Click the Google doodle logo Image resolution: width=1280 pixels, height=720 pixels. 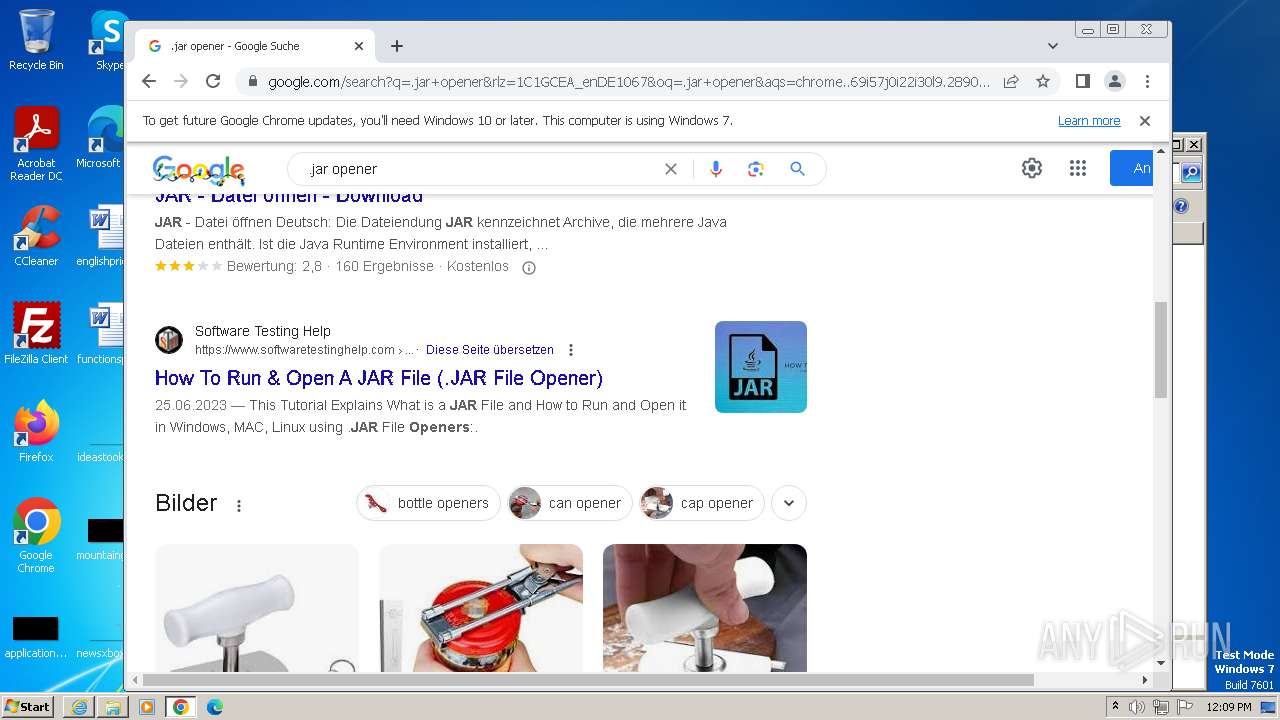198,170
